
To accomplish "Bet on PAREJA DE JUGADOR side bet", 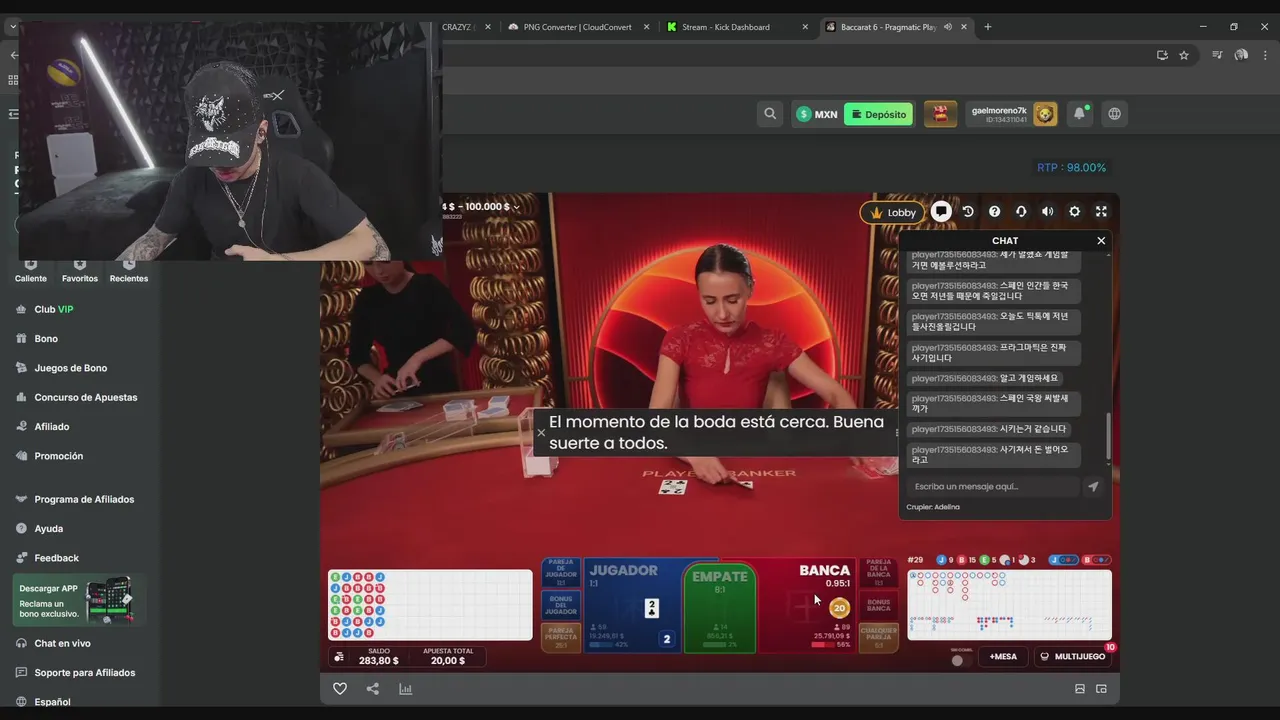I will pyautogui.click(x=561, y=573).
